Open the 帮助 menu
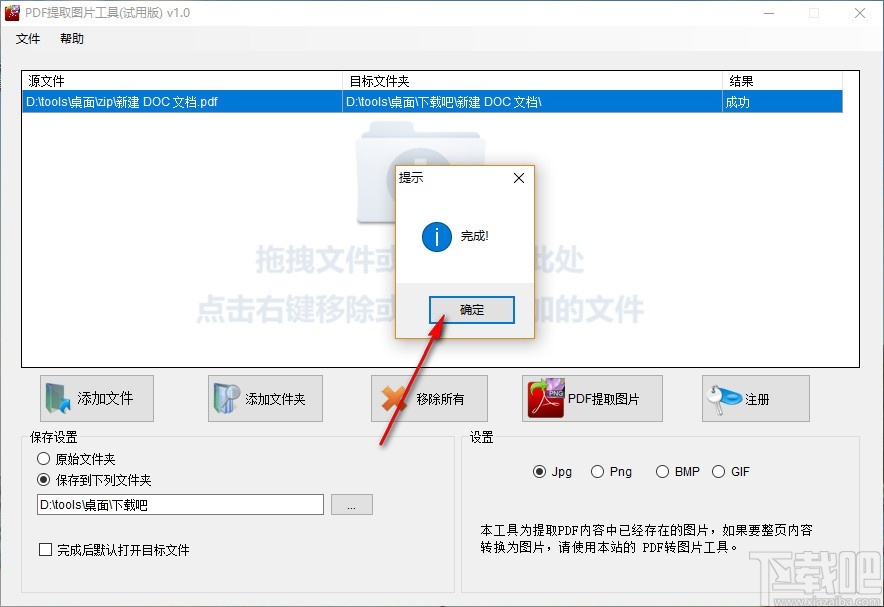This screenshot has width=884, height=607. click(71, 39)
